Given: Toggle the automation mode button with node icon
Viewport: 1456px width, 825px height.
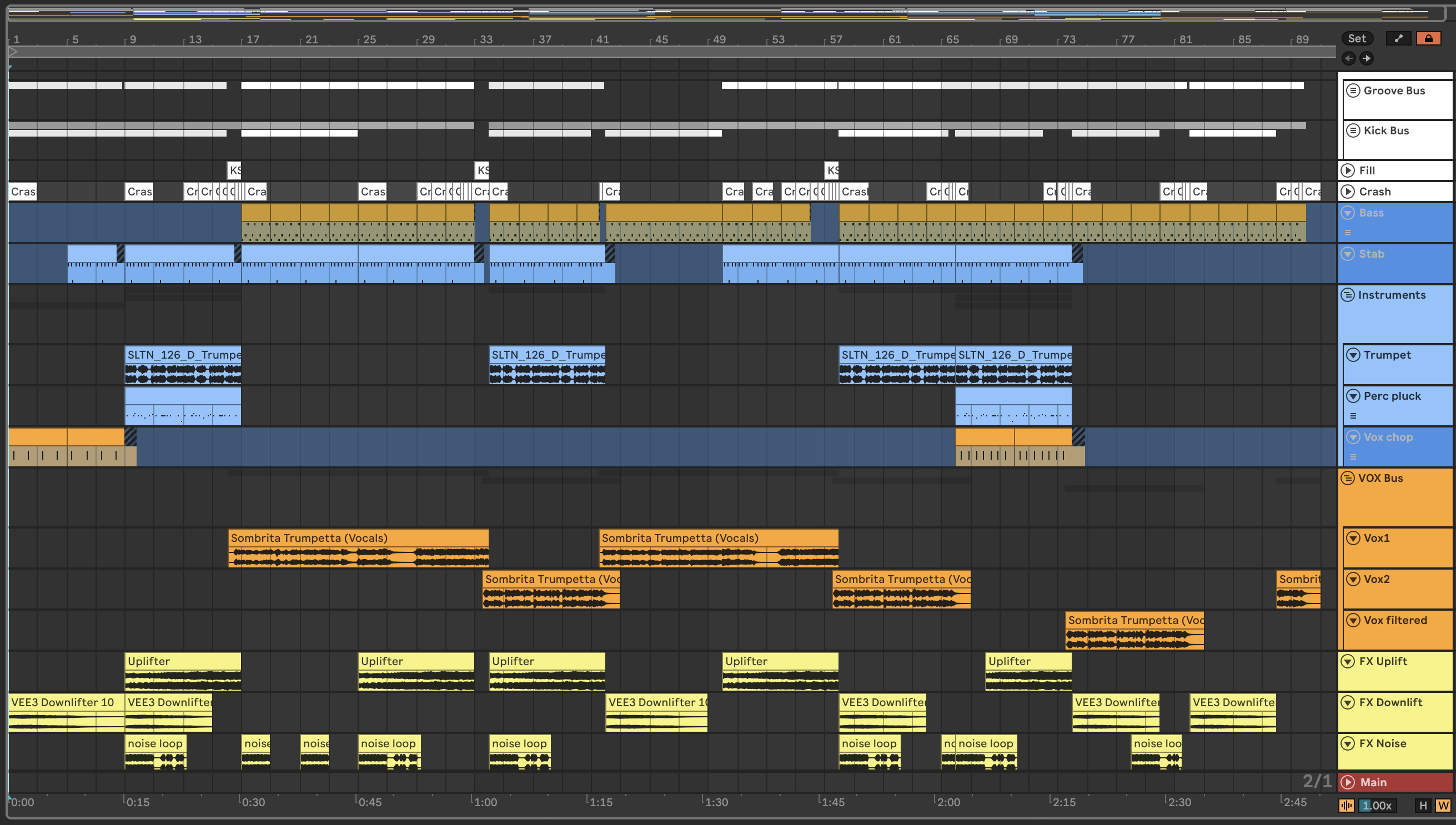Looking at the screenshot, I should pos(1398,38).
